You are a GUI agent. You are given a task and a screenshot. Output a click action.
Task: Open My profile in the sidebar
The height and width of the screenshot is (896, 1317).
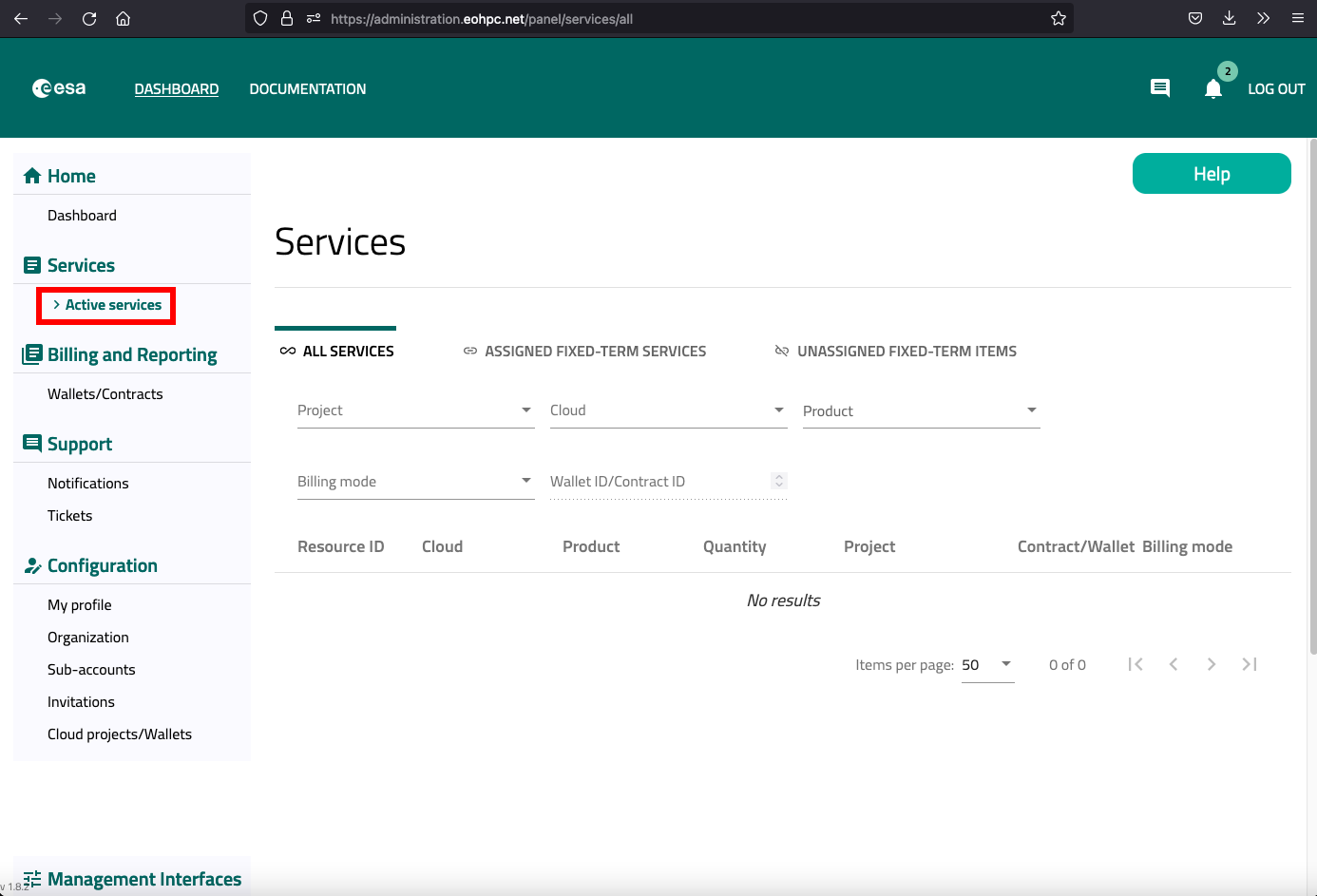click(80, 605)
